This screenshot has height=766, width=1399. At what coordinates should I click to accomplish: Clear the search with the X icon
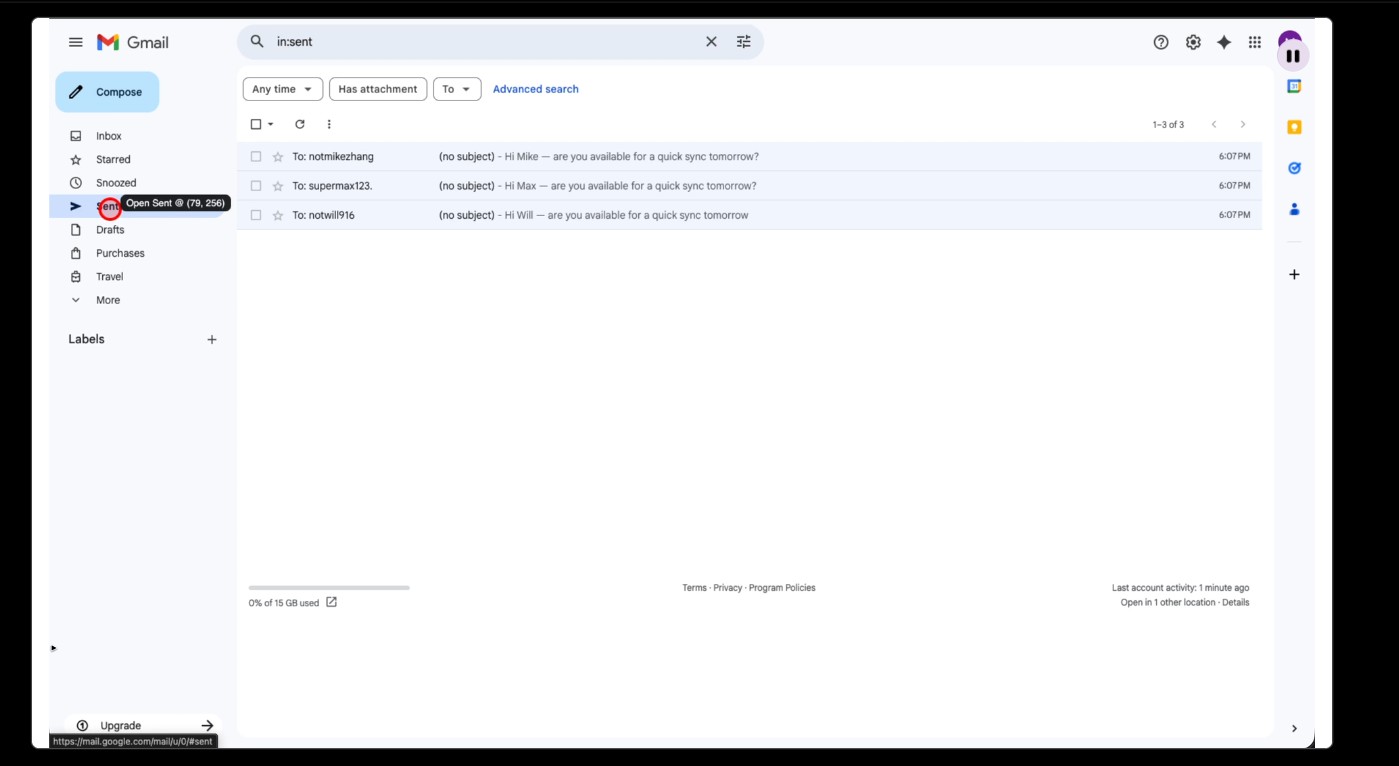[711, 42]
